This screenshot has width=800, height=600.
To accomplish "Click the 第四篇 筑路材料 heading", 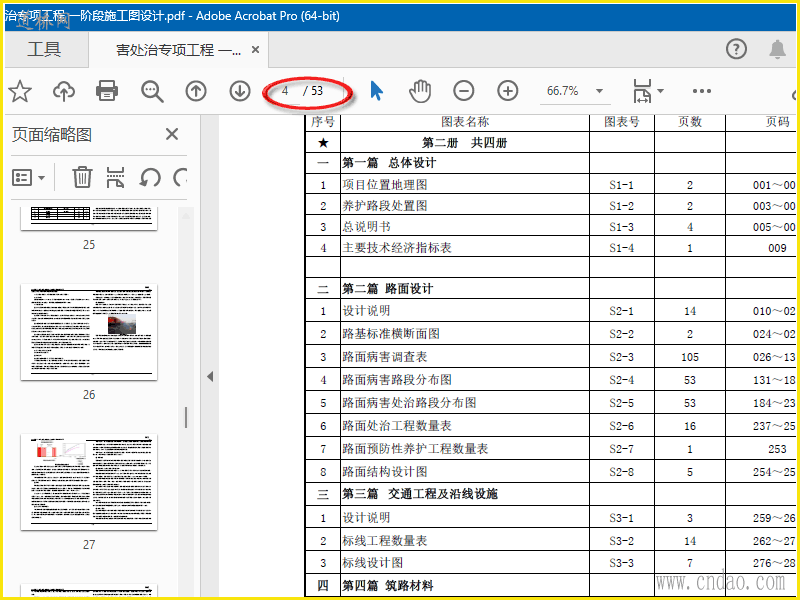I will [388, 585].
